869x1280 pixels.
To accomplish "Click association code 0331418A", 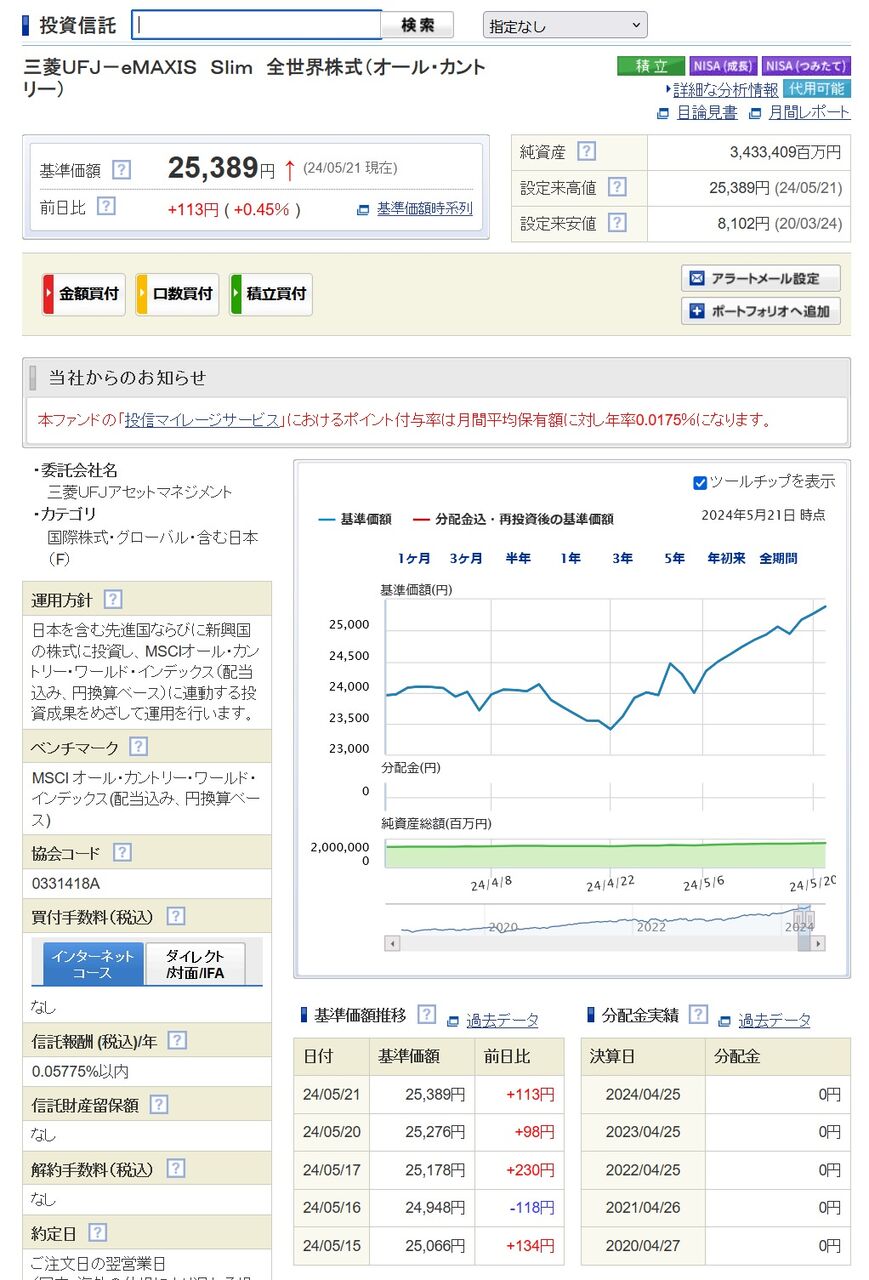I will click(66, 884).
